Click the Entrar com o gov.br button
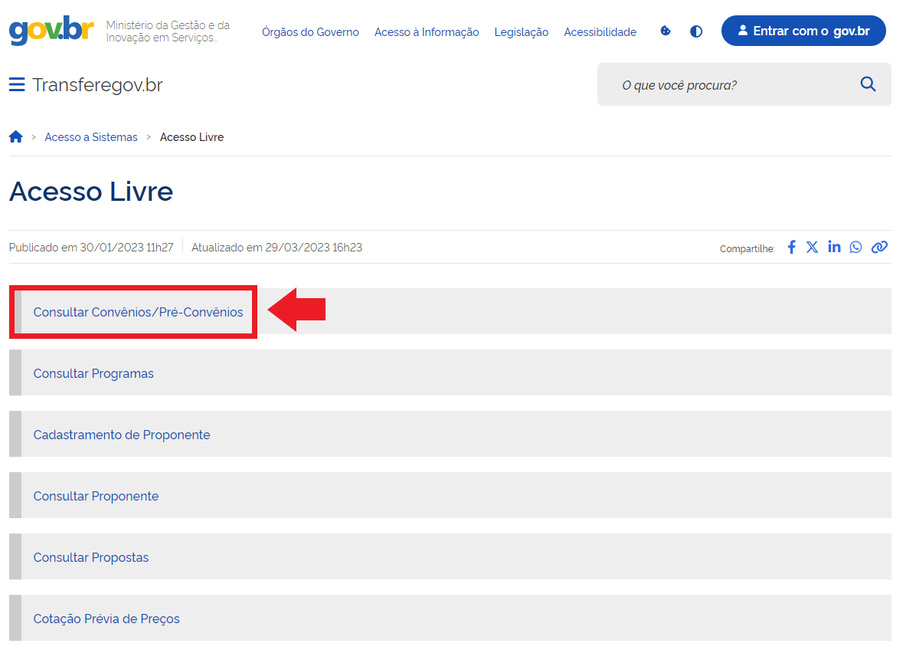 coord(803,30)
